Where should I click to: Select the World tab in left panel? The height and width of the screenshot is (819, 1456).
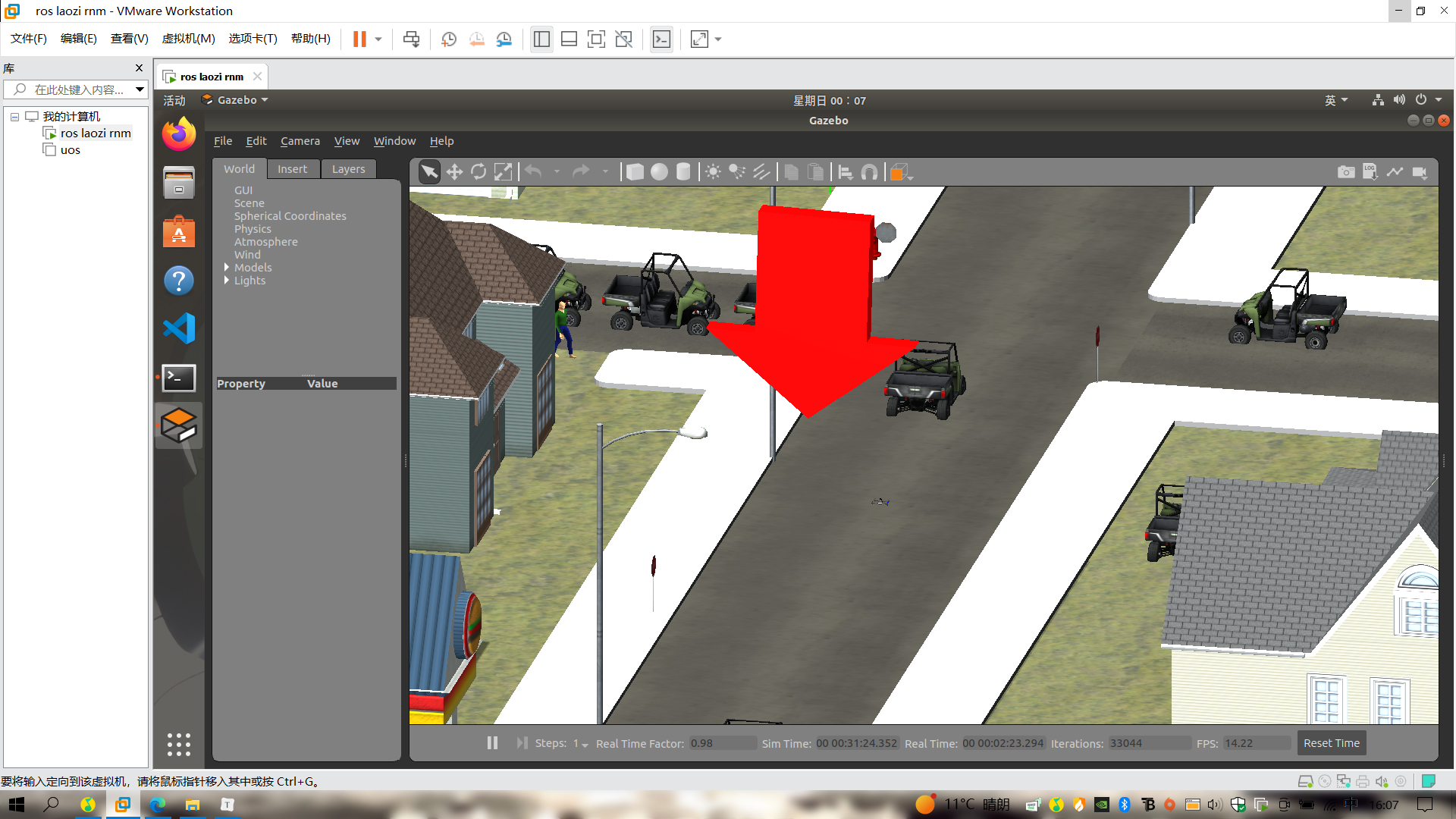(x=239, y=168)
